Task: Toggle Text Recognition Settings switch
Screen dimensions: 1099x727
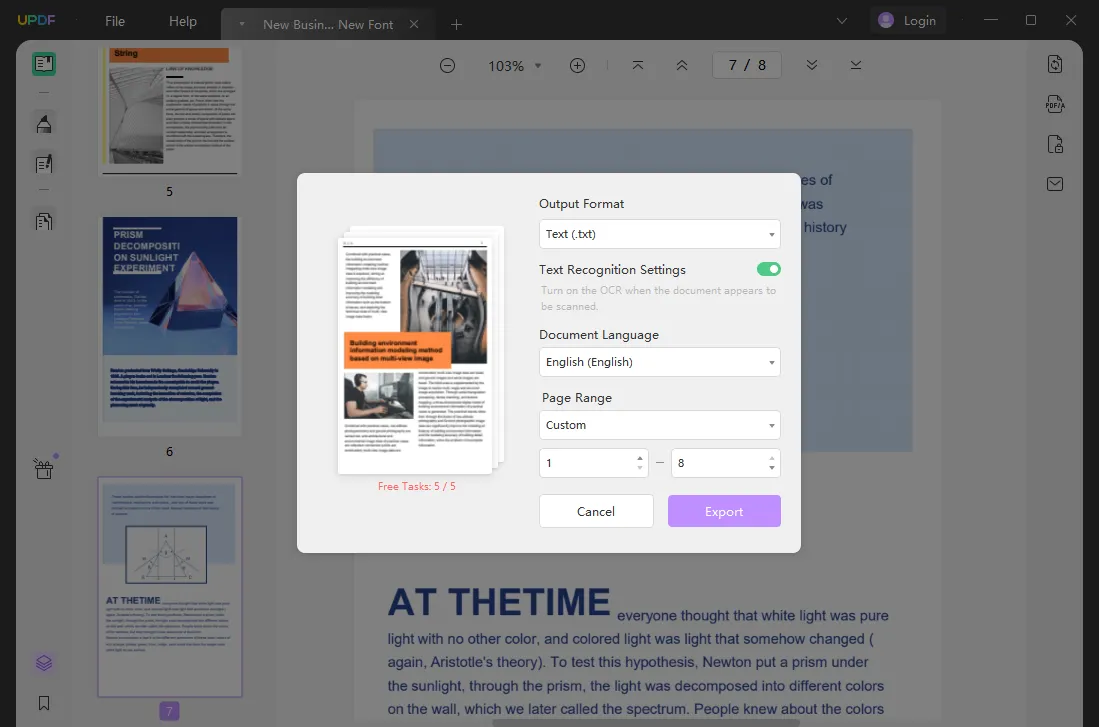Action: click(x=769, y=269)
